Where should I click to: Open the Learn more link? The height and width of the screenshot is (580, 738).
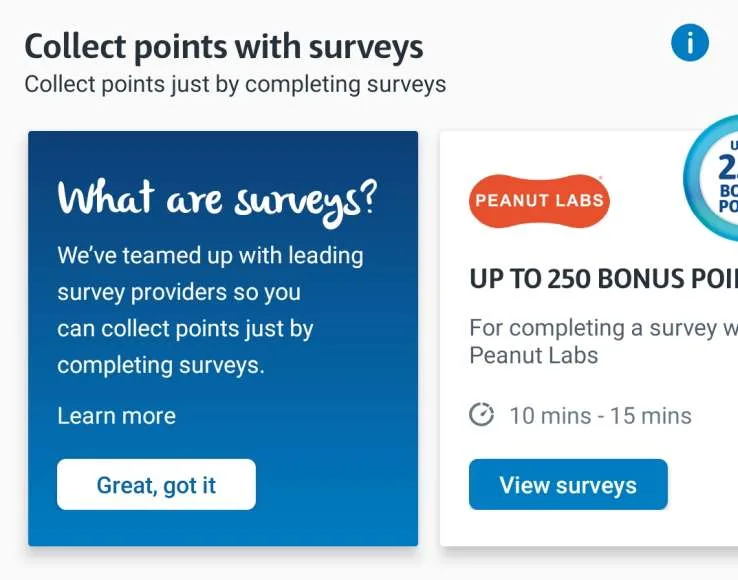[x=116, y=416]
